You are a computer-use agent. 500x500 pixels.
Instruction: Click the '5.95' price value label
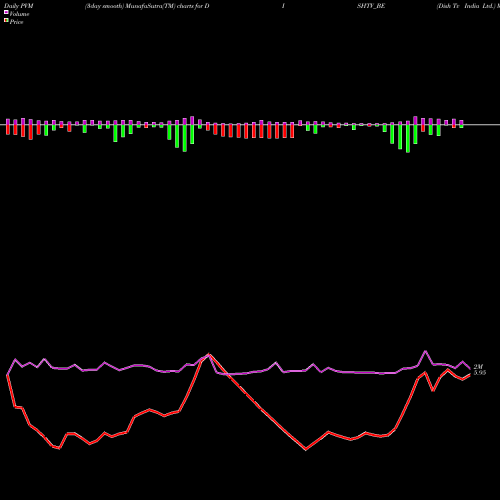480,373
